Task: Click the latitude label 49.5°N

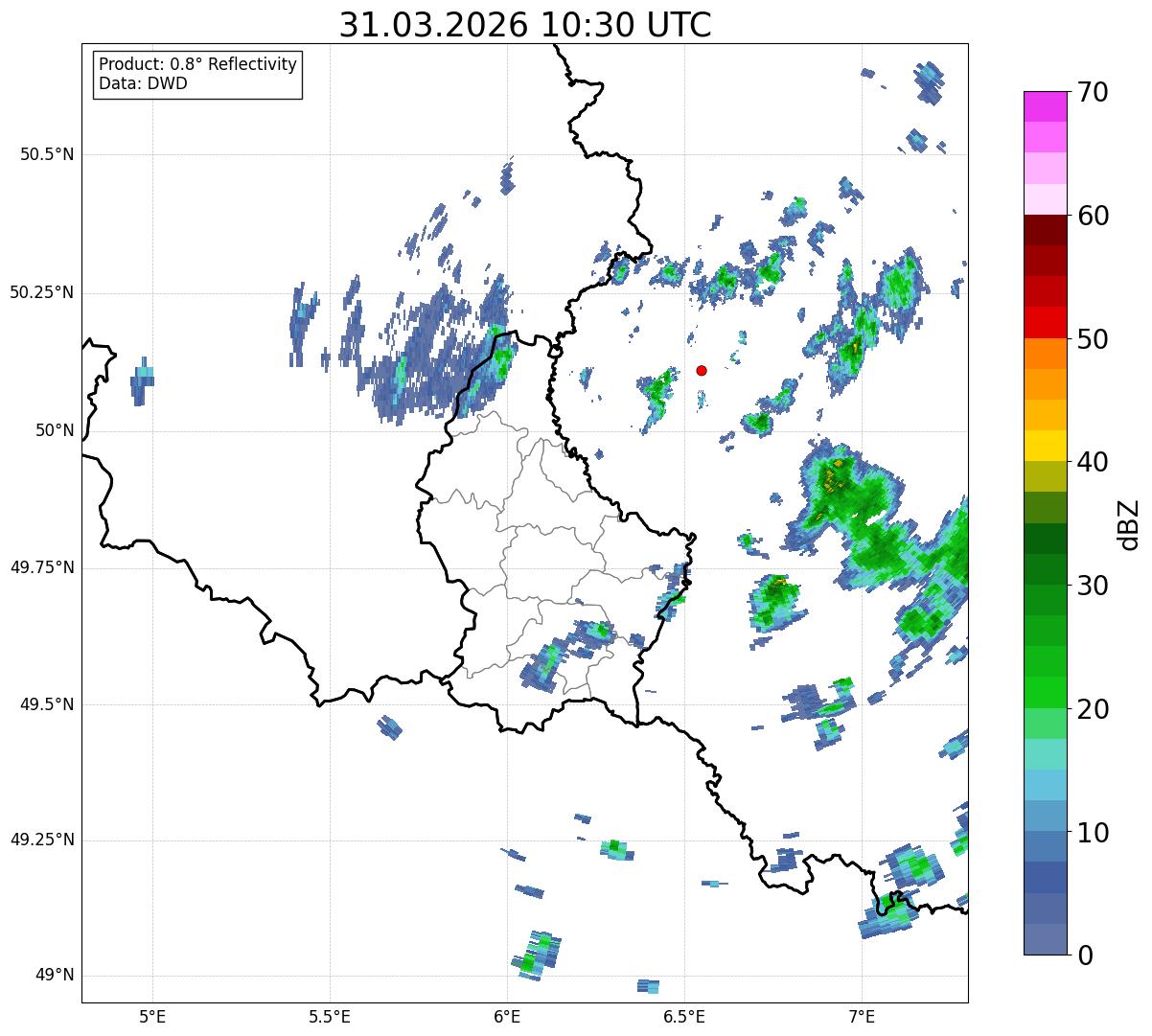Action: (x=47, y=704)
